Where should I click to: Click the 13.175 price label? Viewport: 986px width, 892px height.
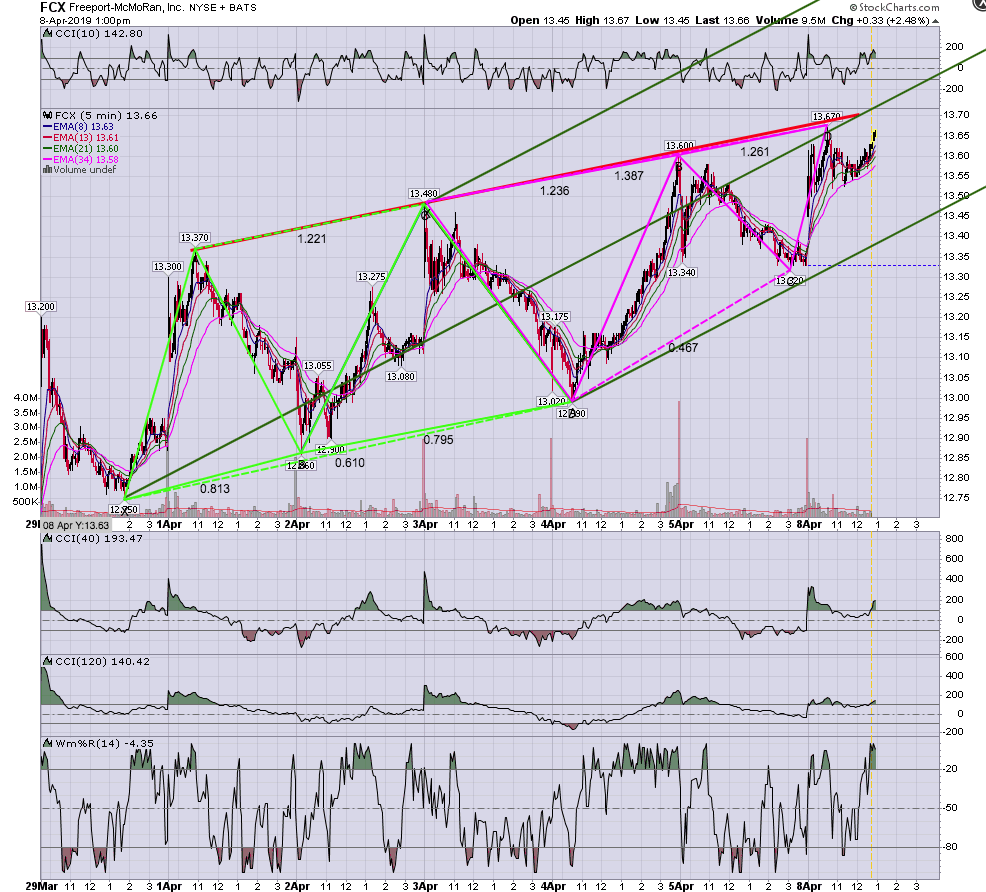click(555, 316)
